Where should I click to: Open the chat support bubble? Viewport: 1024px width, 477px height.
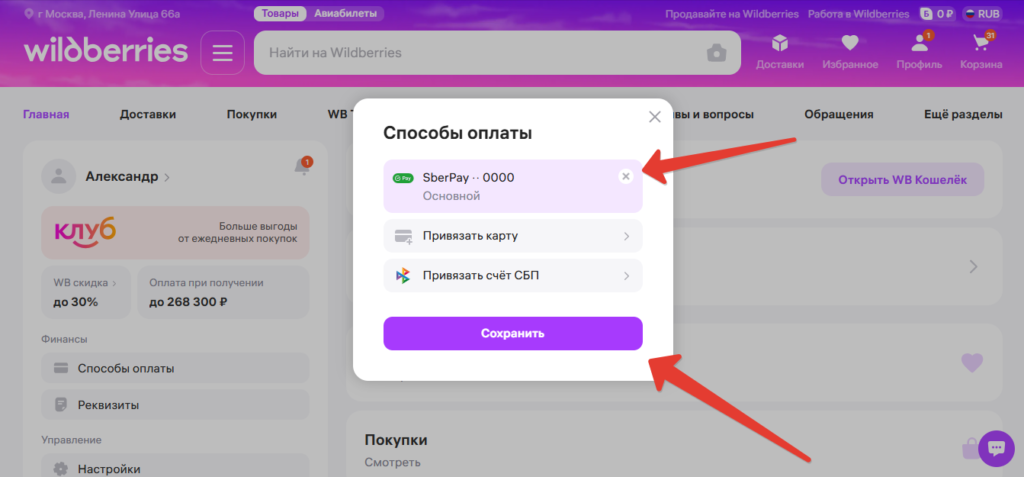tap(997, 448)
